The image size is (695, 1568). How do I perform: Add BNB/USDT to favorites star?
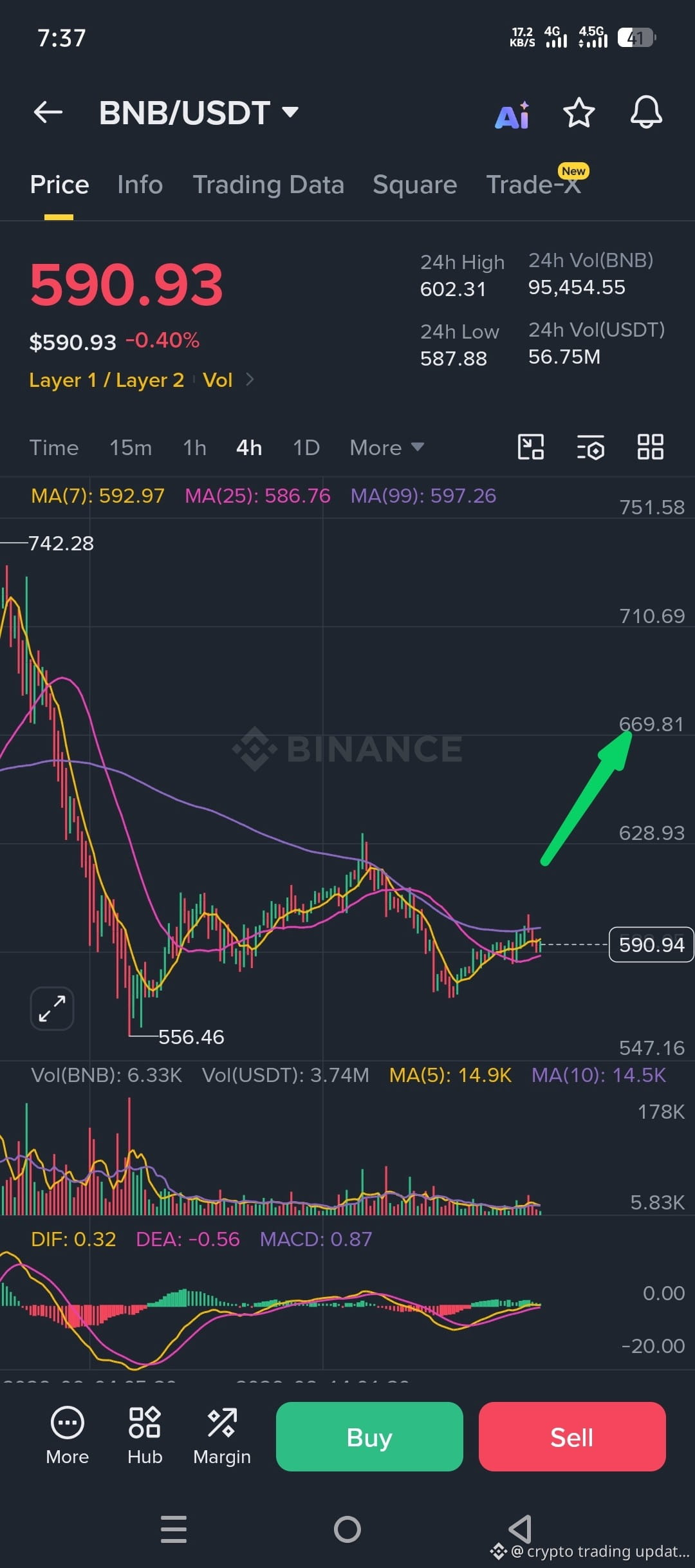point(579,113)
